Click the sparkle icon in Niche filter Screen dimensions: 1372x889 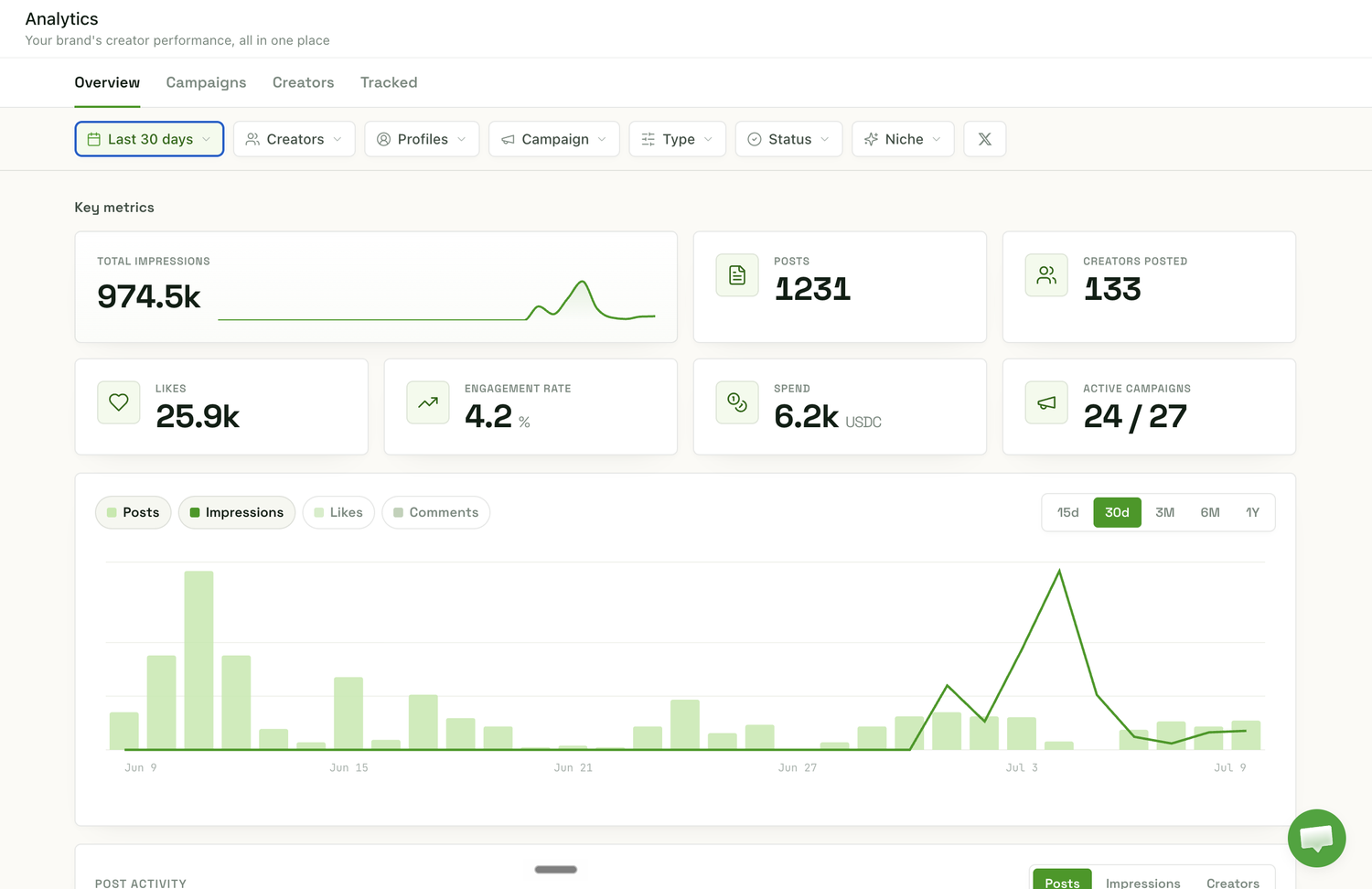(x=871, y=139)
